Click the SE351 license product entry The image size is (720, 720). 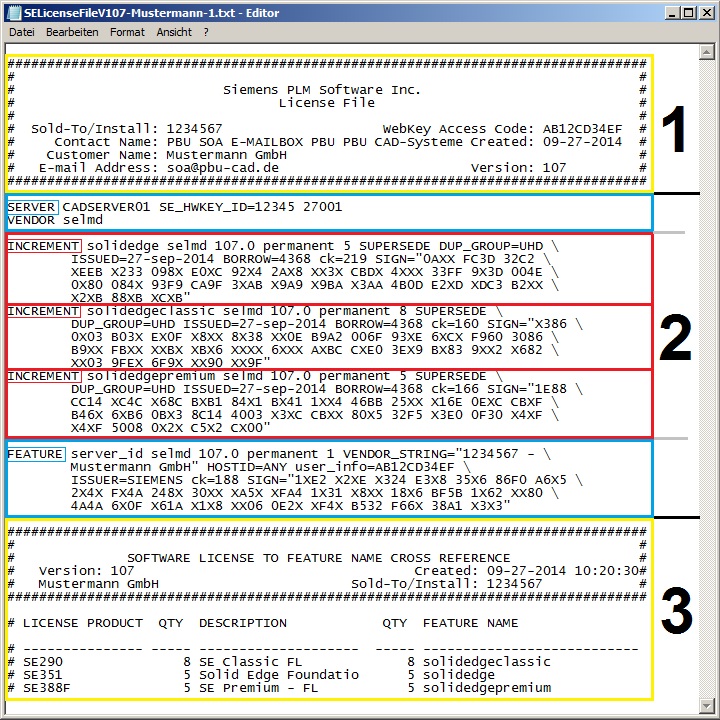tap(43, 675)
